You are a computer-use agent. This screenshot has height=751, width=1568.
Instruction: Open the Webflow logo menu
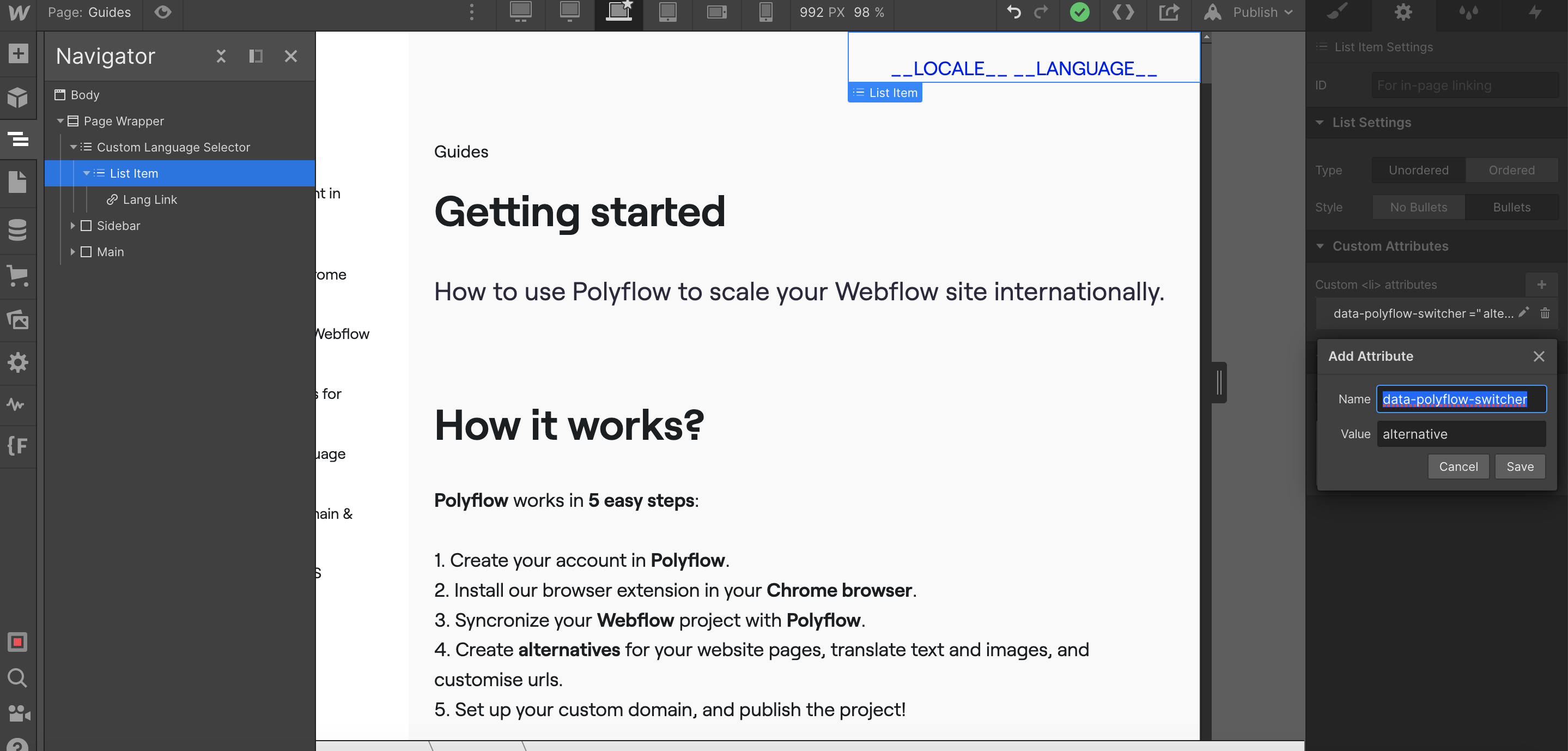coord(19,13)
